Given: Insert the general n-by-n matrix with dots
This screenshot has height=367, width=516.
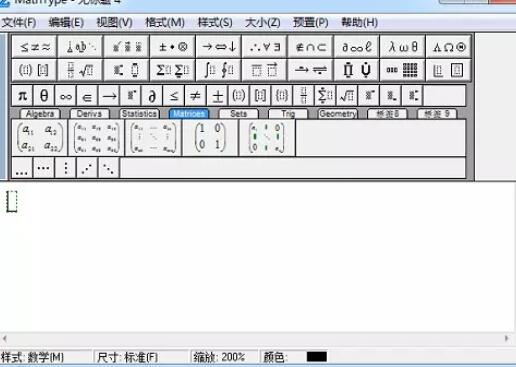Looking at the screenshot, I should click(153, 138).
